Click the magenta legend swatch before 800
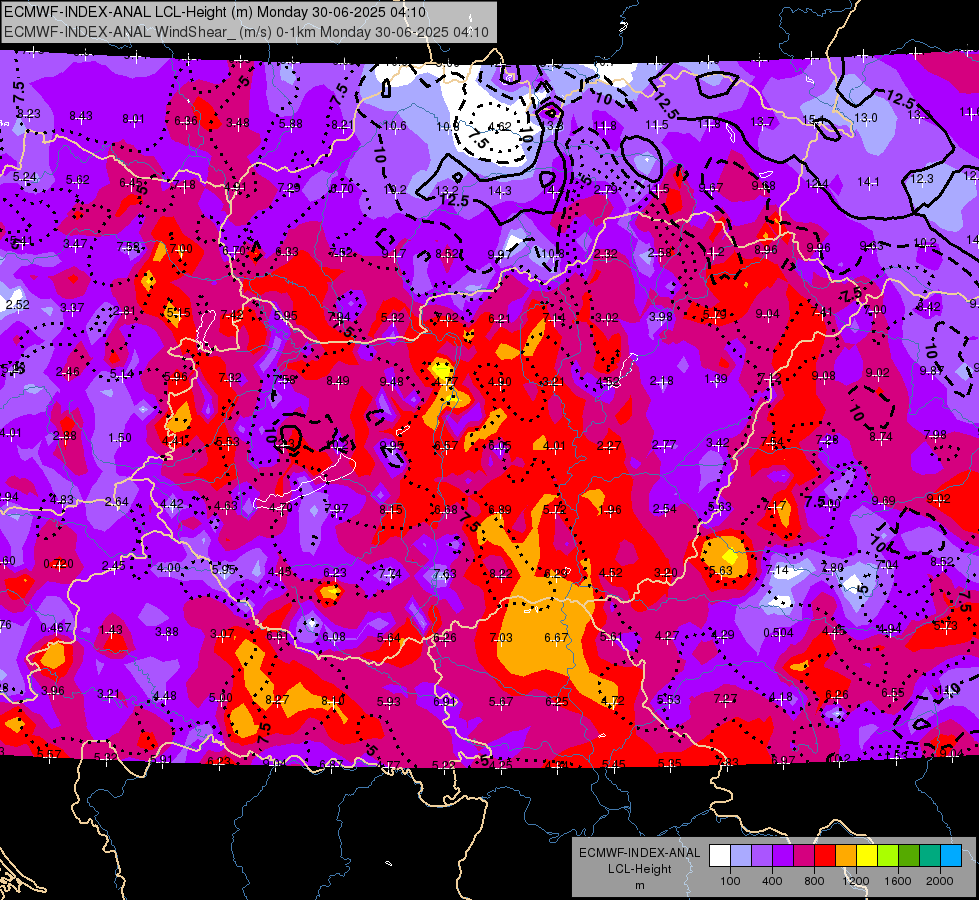Image resolution: width=979 pixels, height=900 pixels. tap(804, 856)
